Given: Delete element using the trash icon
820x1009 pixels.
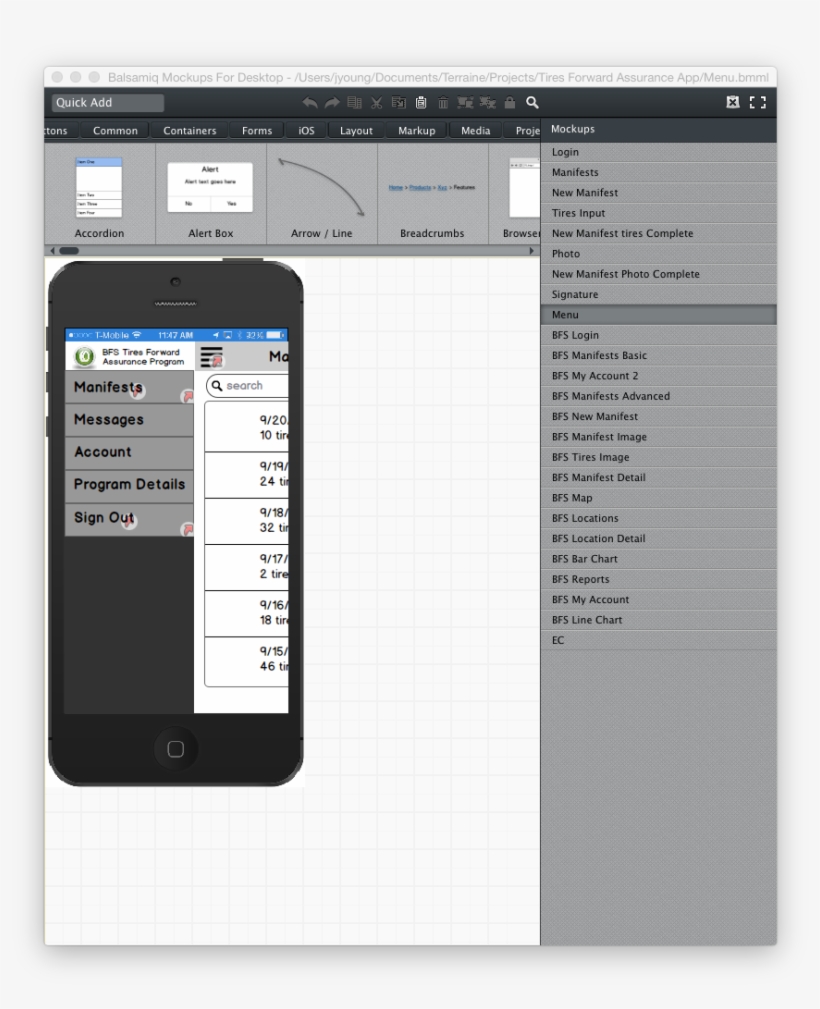Looking at the screenshot, I should point(441,102).
